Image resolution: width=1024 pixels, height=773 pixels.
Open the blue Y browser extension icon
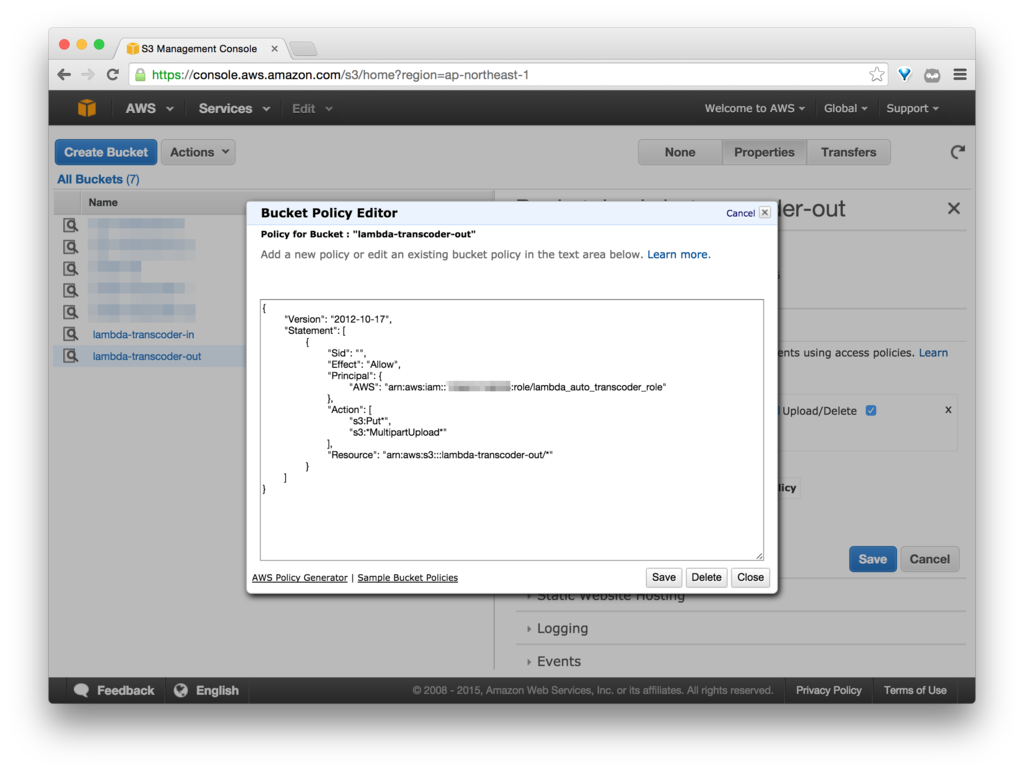pos(904,74)
